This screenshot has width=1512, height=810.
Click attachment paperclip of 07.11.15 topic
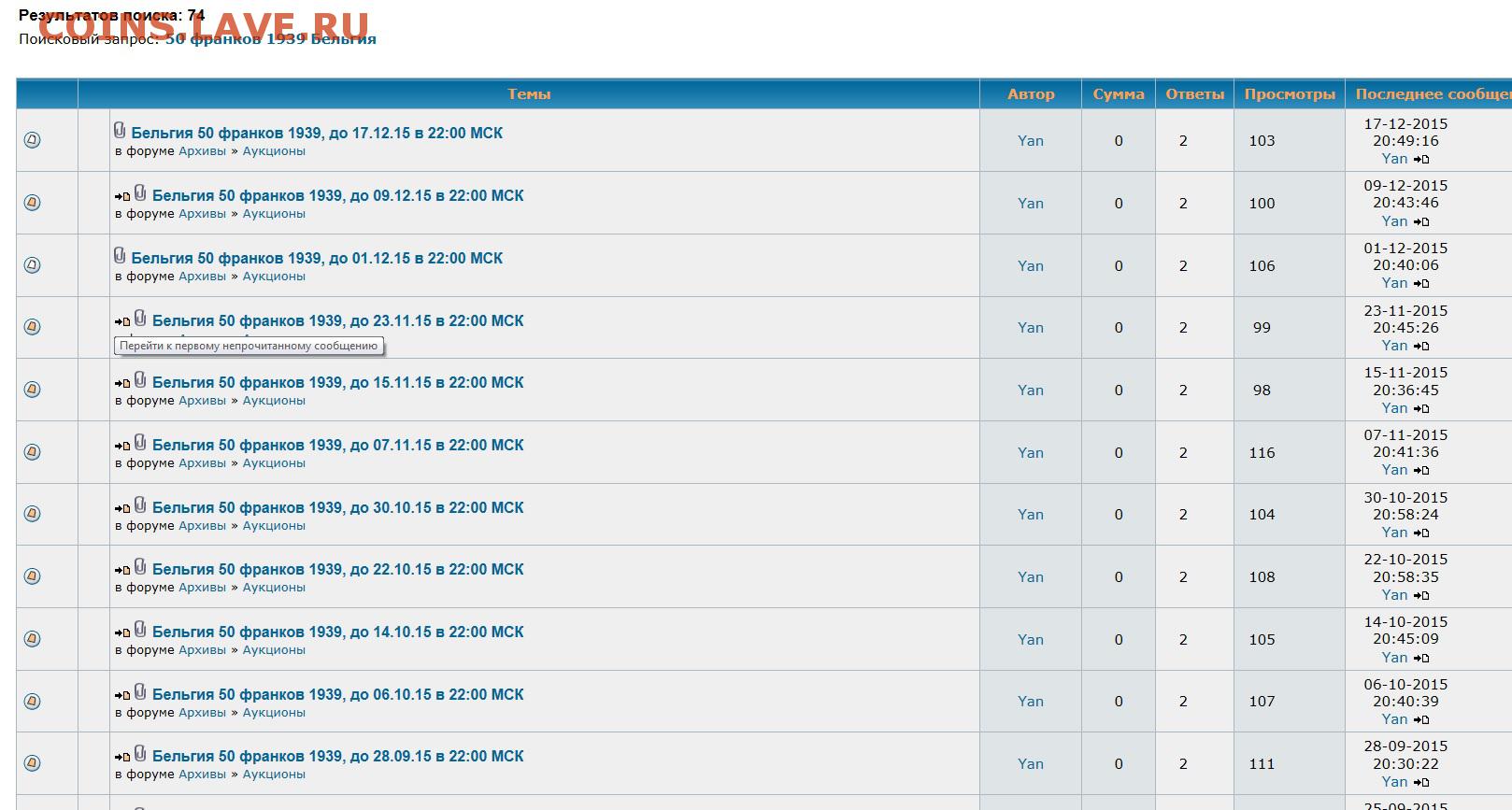tap(140, 442)
